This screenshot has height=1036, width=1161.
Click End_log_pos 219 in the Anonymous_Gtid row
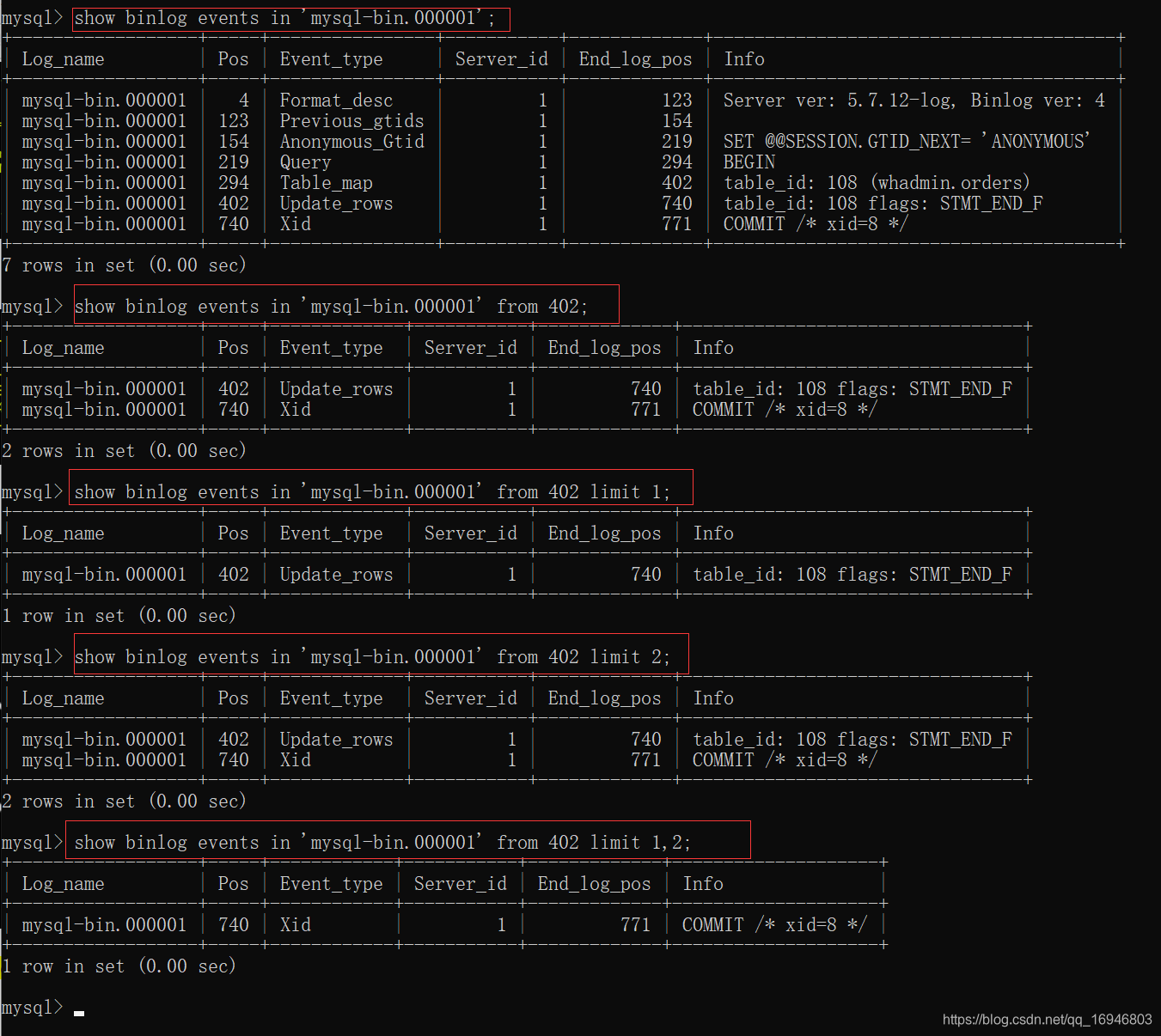(676, 142)
